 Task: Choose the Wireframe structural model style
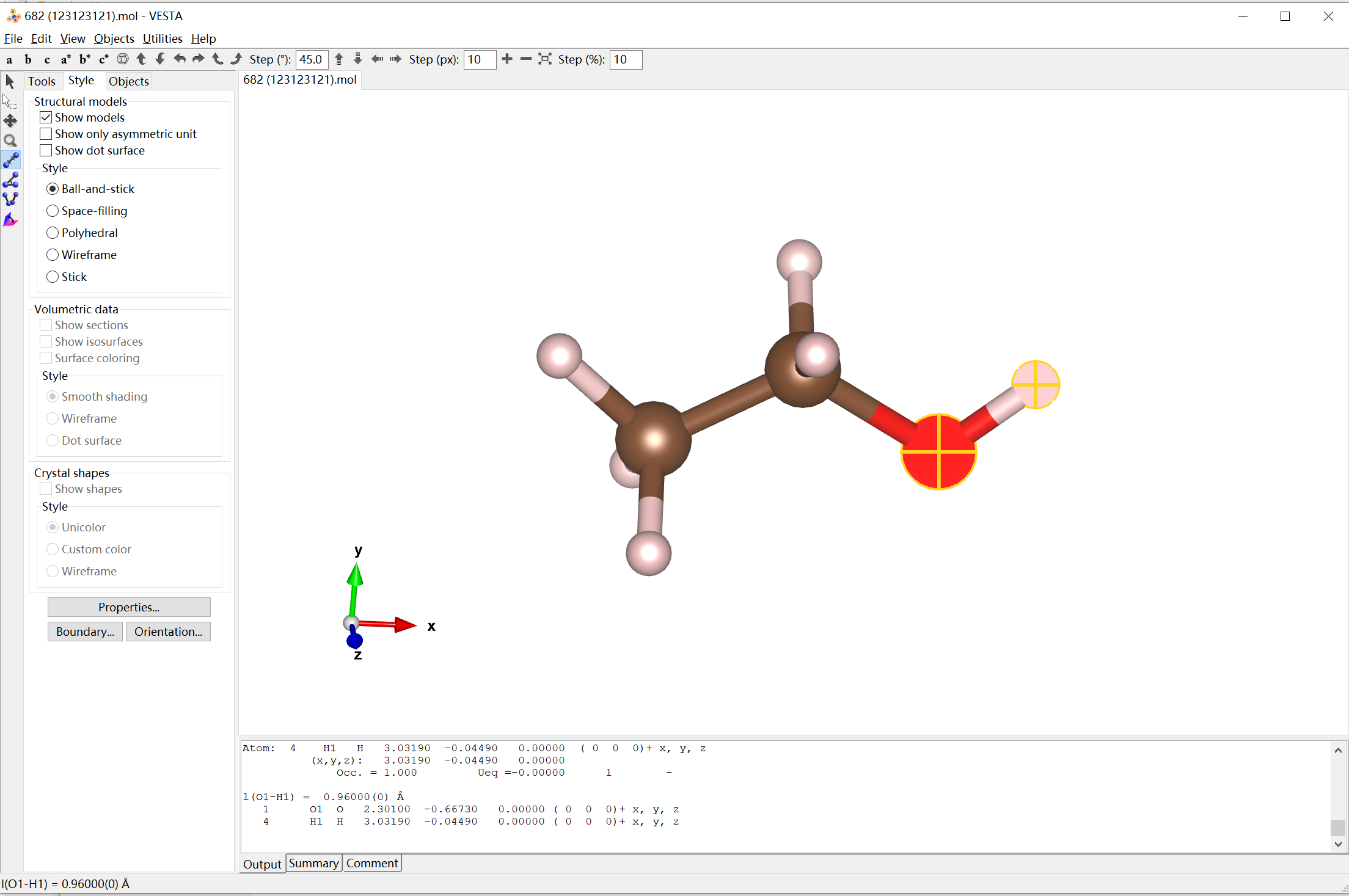[53, 255]
